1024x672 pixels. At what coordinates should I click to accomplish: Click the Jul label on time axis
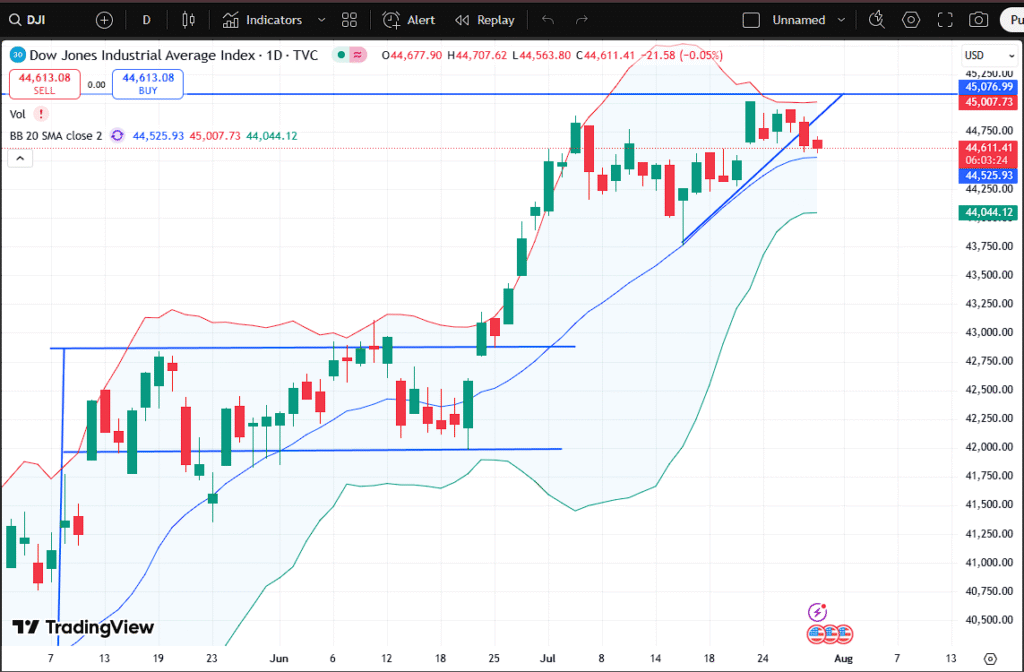(547, 658)
